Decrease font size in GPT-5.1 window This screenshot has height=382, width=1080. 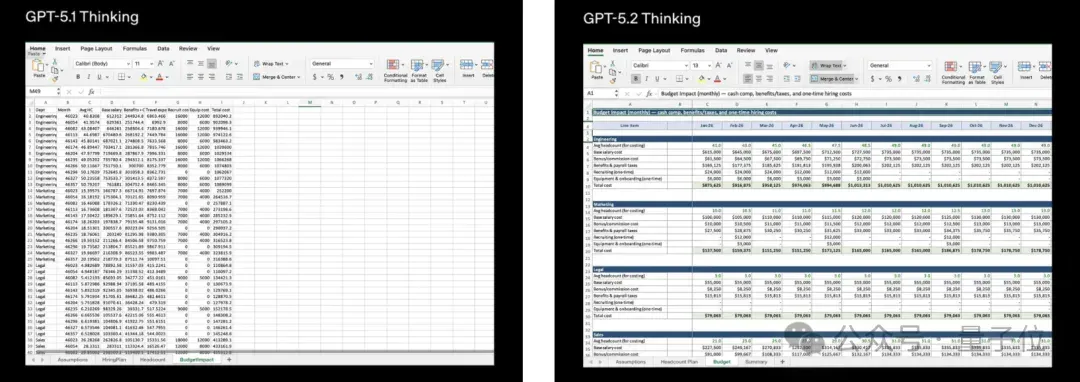point(172,63)
